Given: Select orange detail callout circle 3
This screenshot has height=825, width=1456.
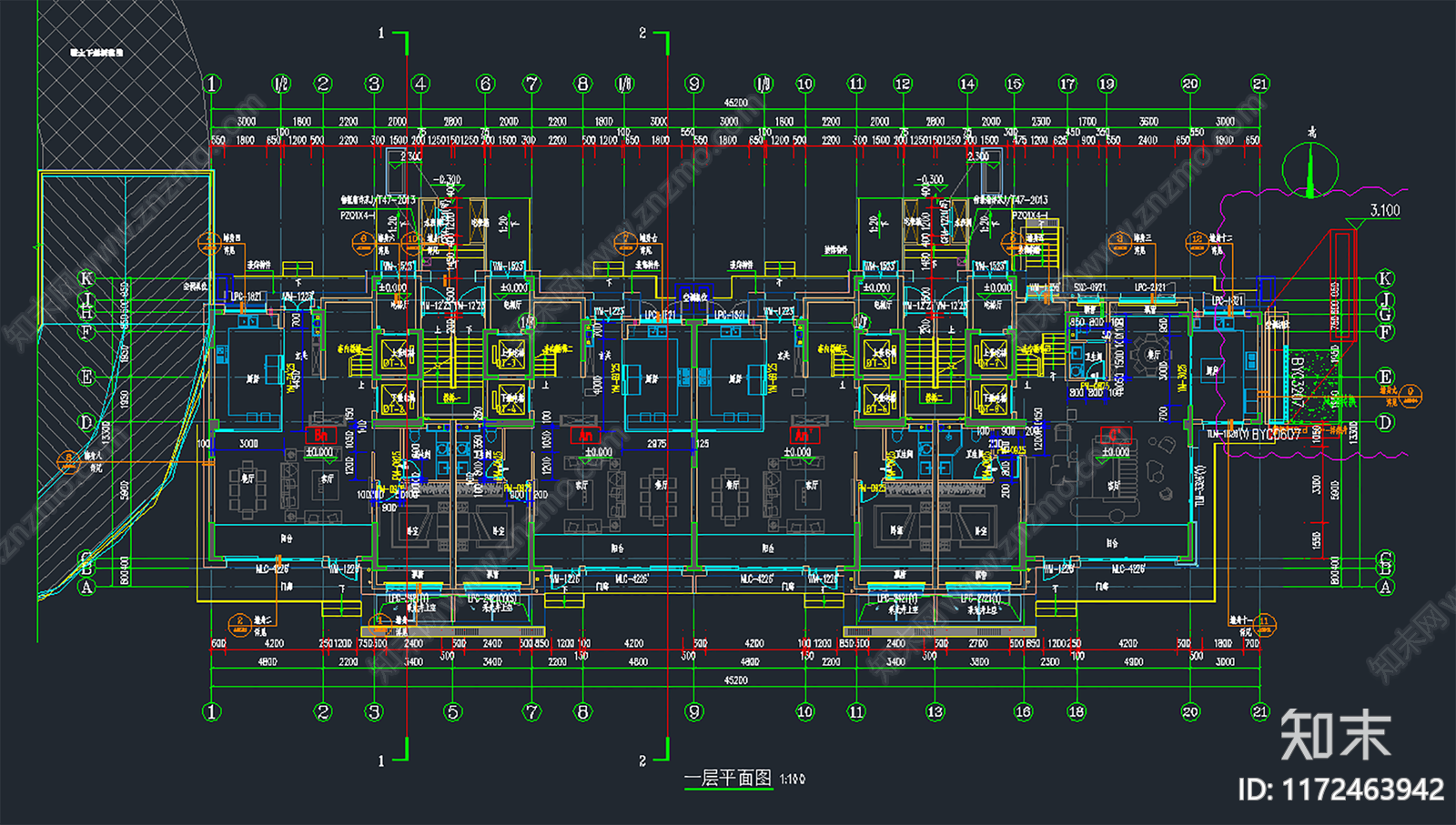Looking at the screenshot, I should (x=1121, y=243).
